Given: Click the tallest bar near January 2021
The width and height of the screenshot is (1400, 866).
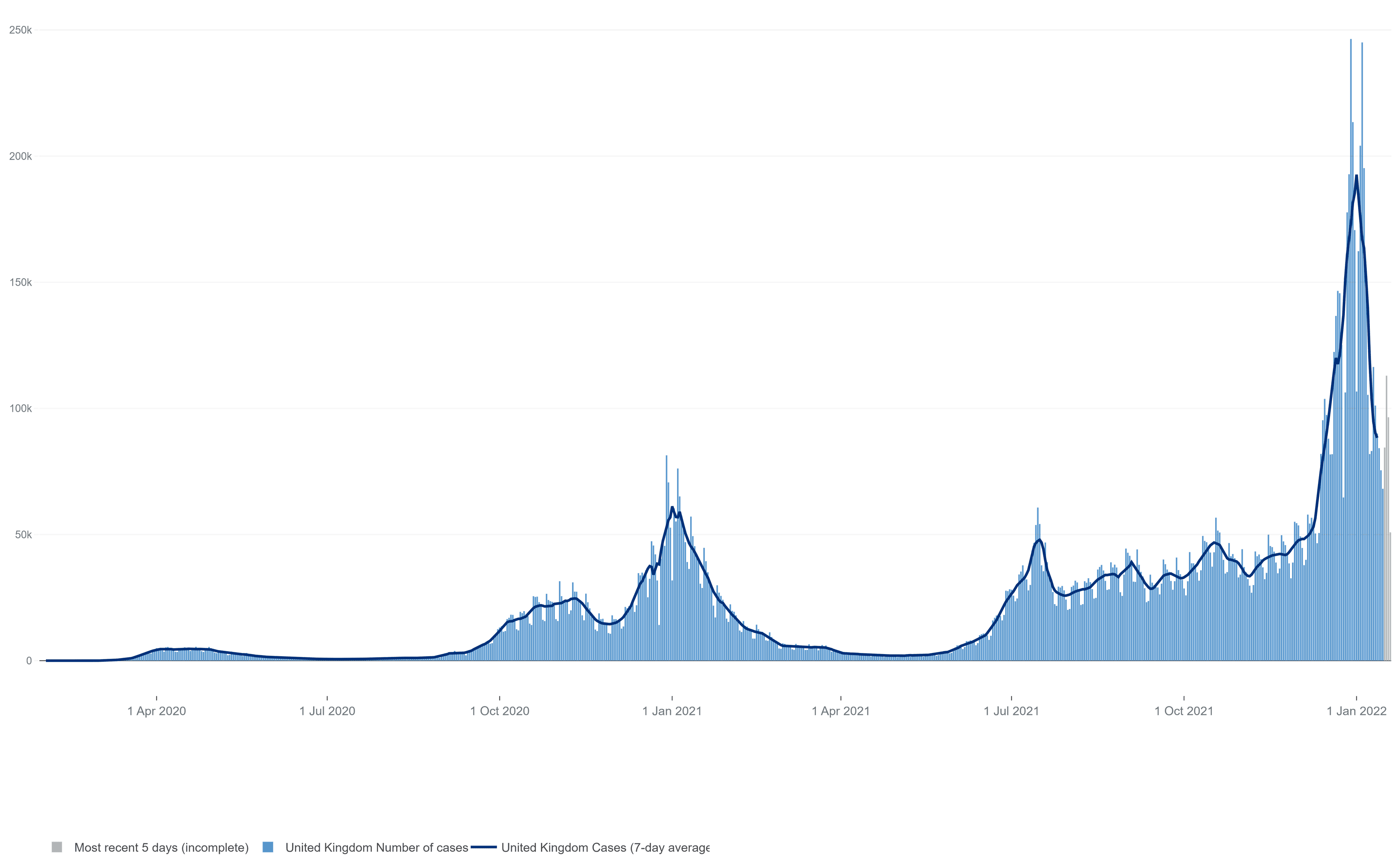Looking at the screenshot, I should [666, 558].
